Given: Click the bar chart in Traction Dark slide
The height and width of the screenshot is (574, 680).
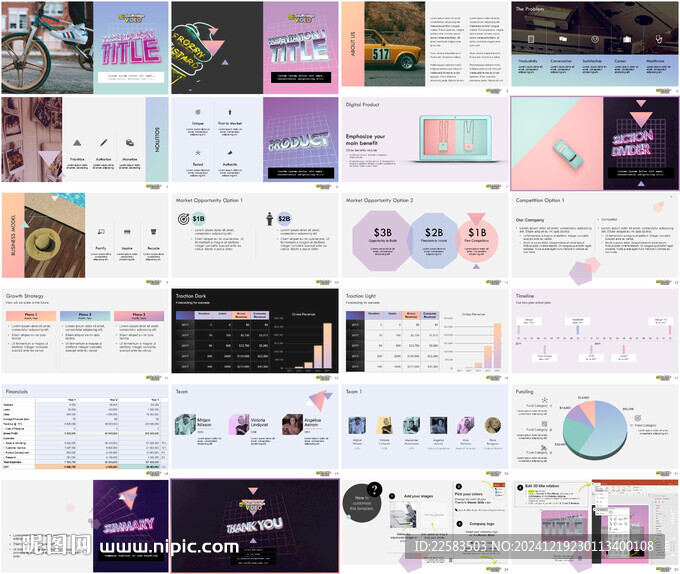Looking at the screenshot, I should click(x=305, y=341).
